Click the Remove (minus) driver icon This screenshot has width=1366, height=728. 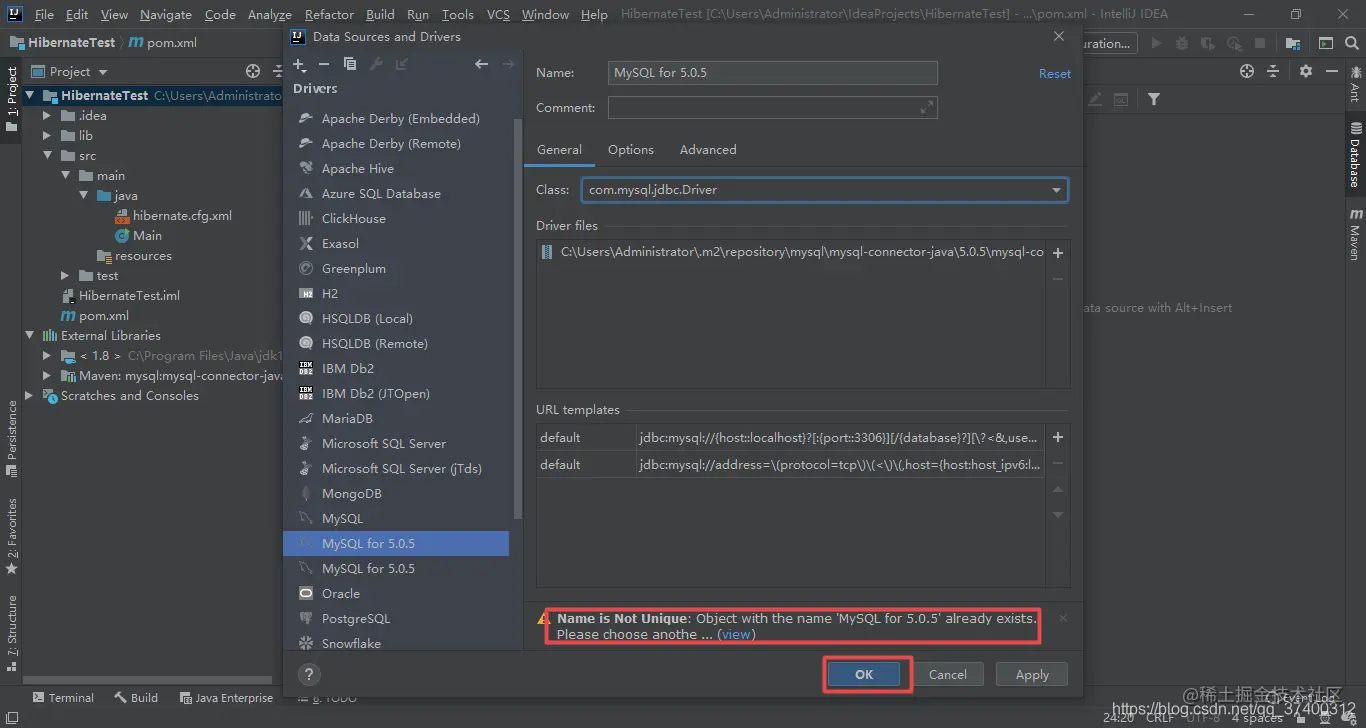click(x=324, y=64)
